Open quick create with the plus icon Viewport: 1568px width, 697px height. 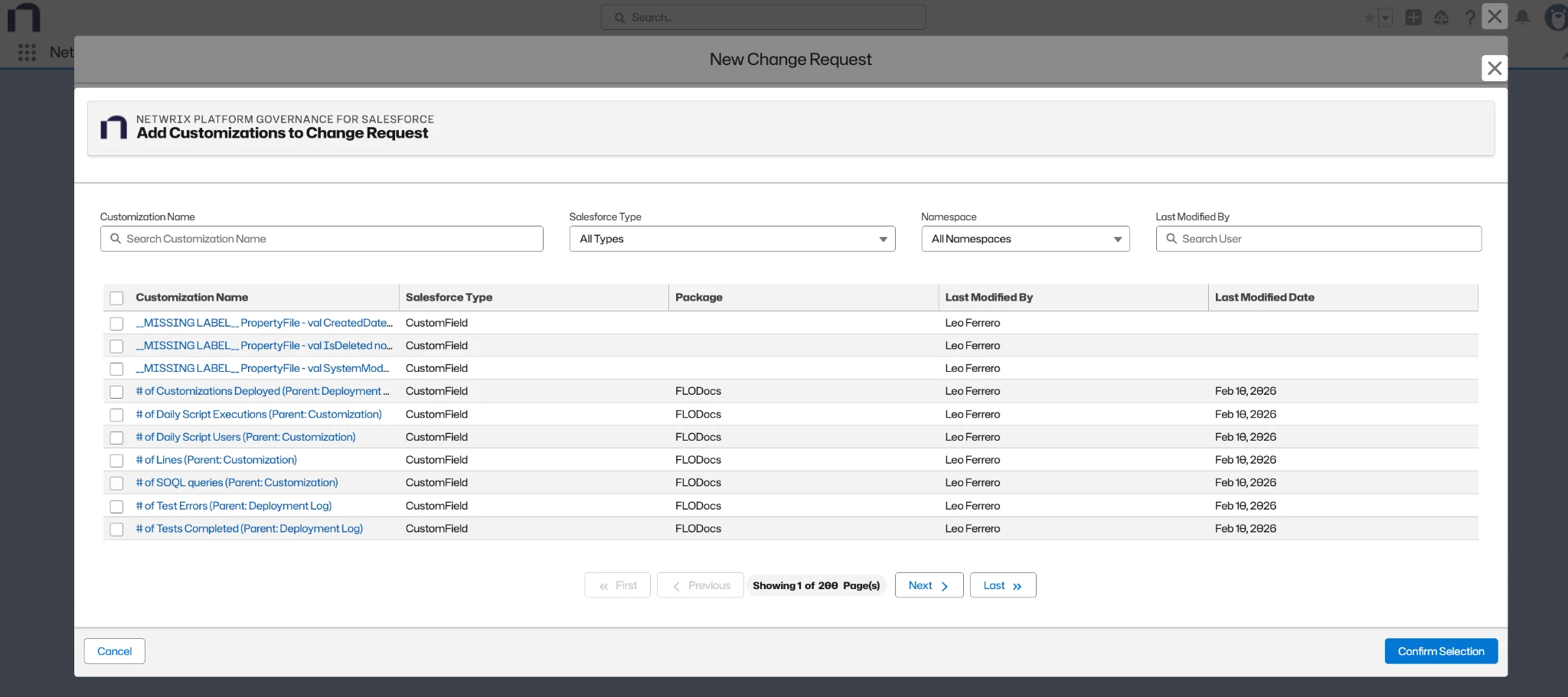coord(1413,17)
